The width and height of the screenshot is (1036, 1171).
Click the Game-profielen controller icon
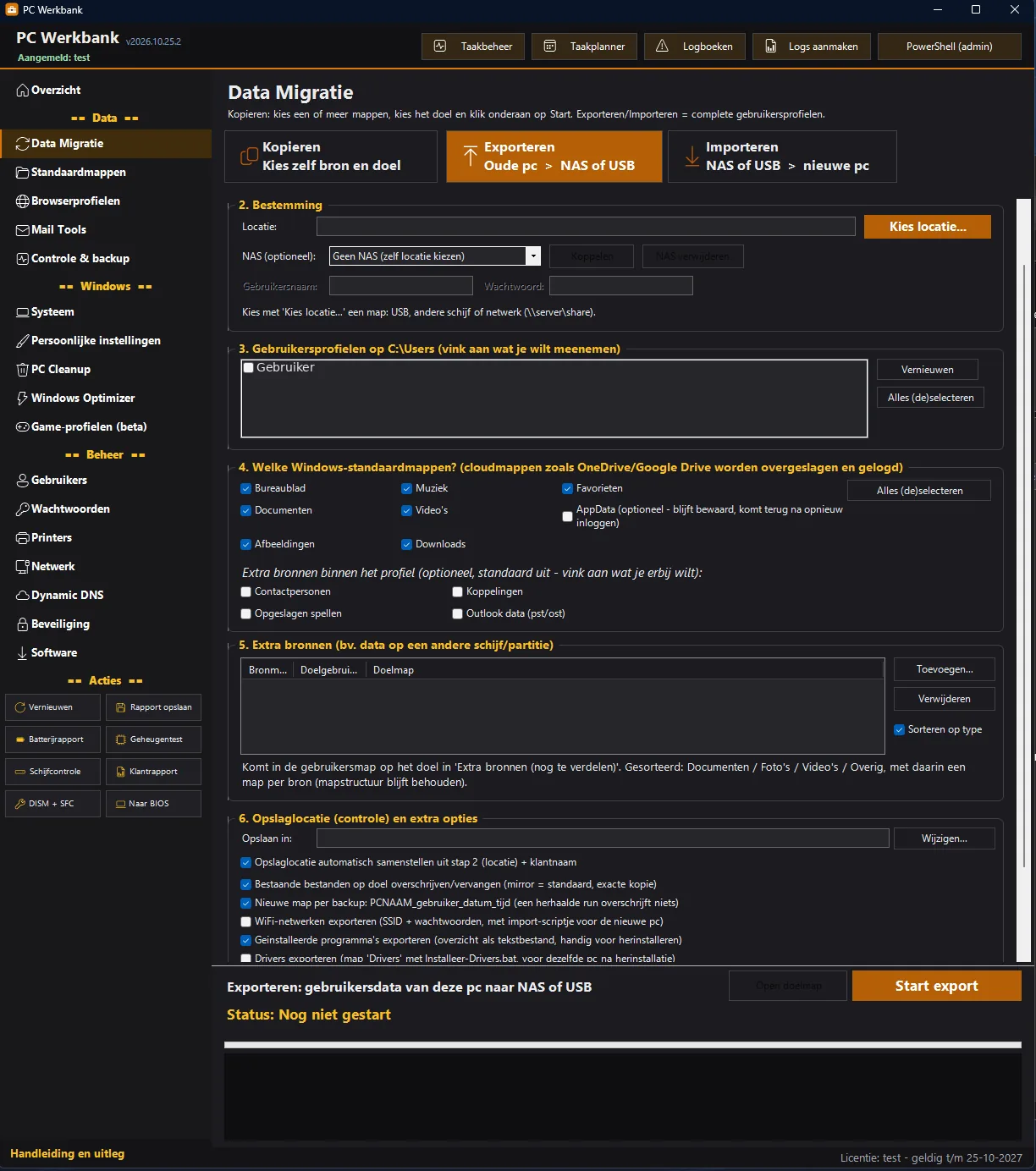point(23,427)
